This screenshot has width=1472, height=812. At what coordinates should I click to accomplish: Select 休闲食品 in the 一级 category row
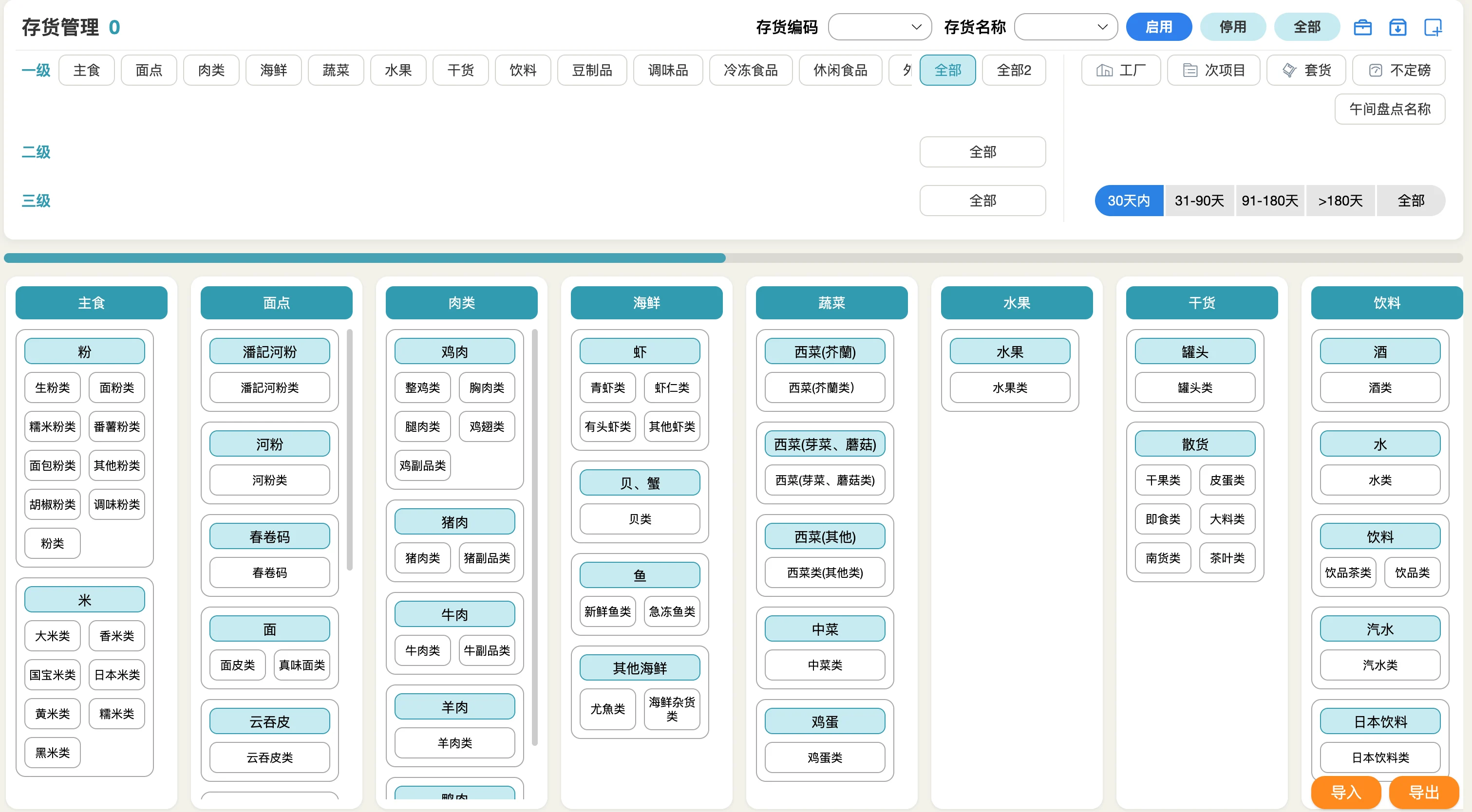[x=841, y=70]
